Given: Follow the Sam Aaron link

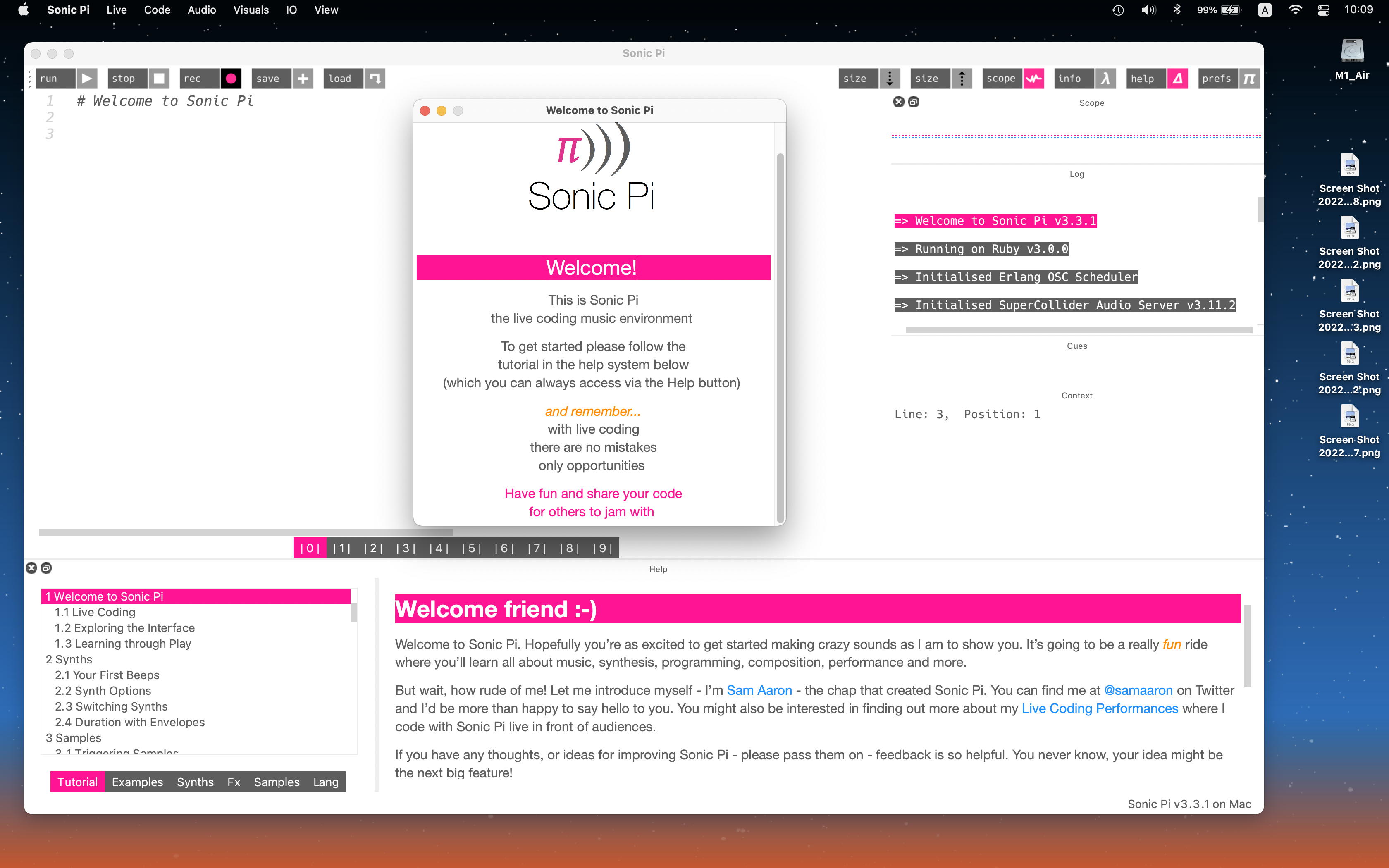Looking at the screenshot, I should [759, 690].
